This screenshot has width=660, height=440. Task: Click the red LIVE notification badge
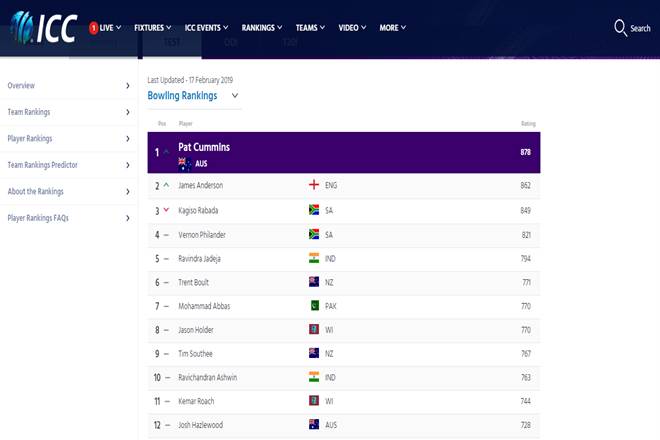tap(94, 28)
